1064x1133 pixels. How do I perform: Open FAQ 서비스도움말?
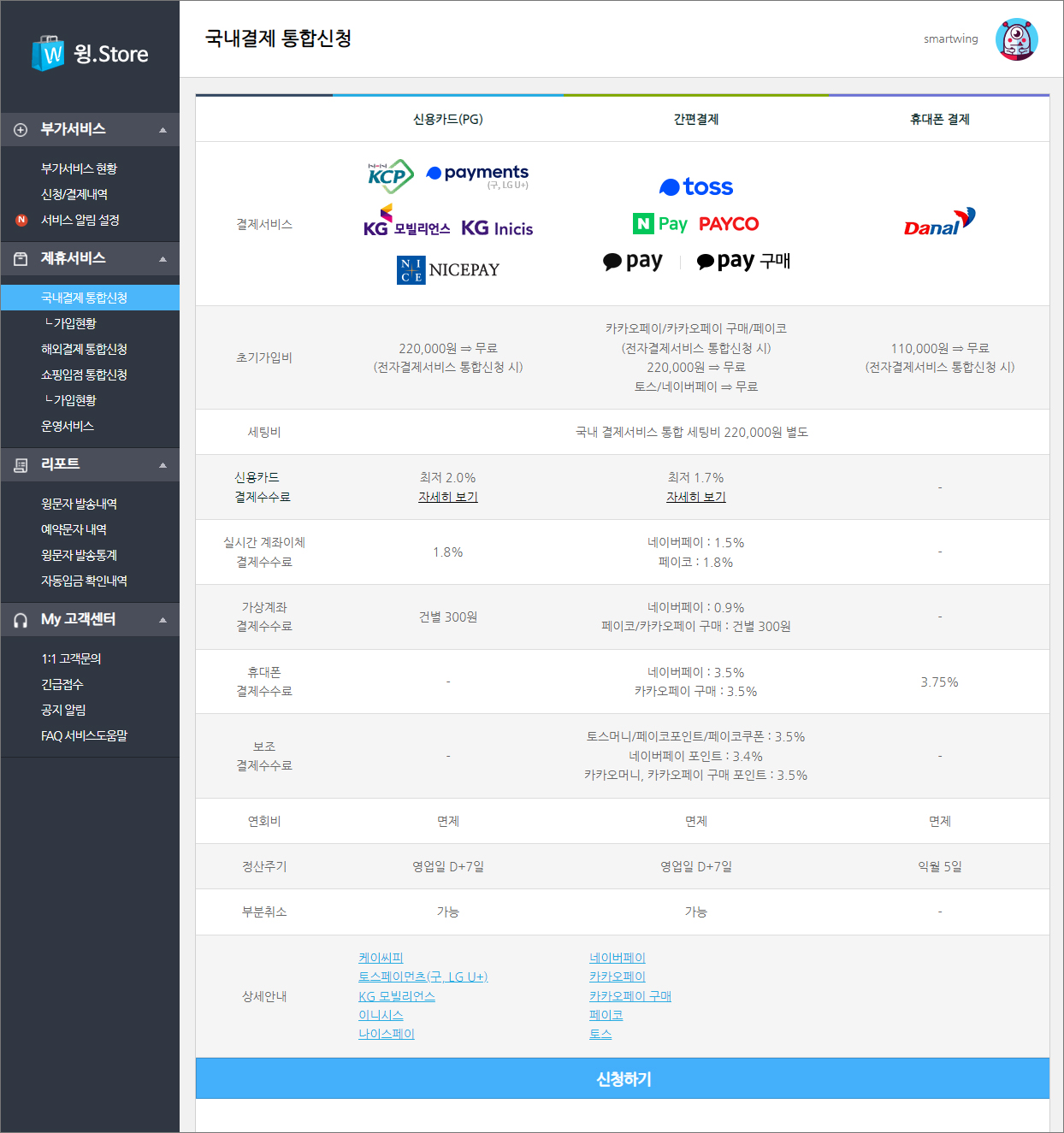point(84,736)
